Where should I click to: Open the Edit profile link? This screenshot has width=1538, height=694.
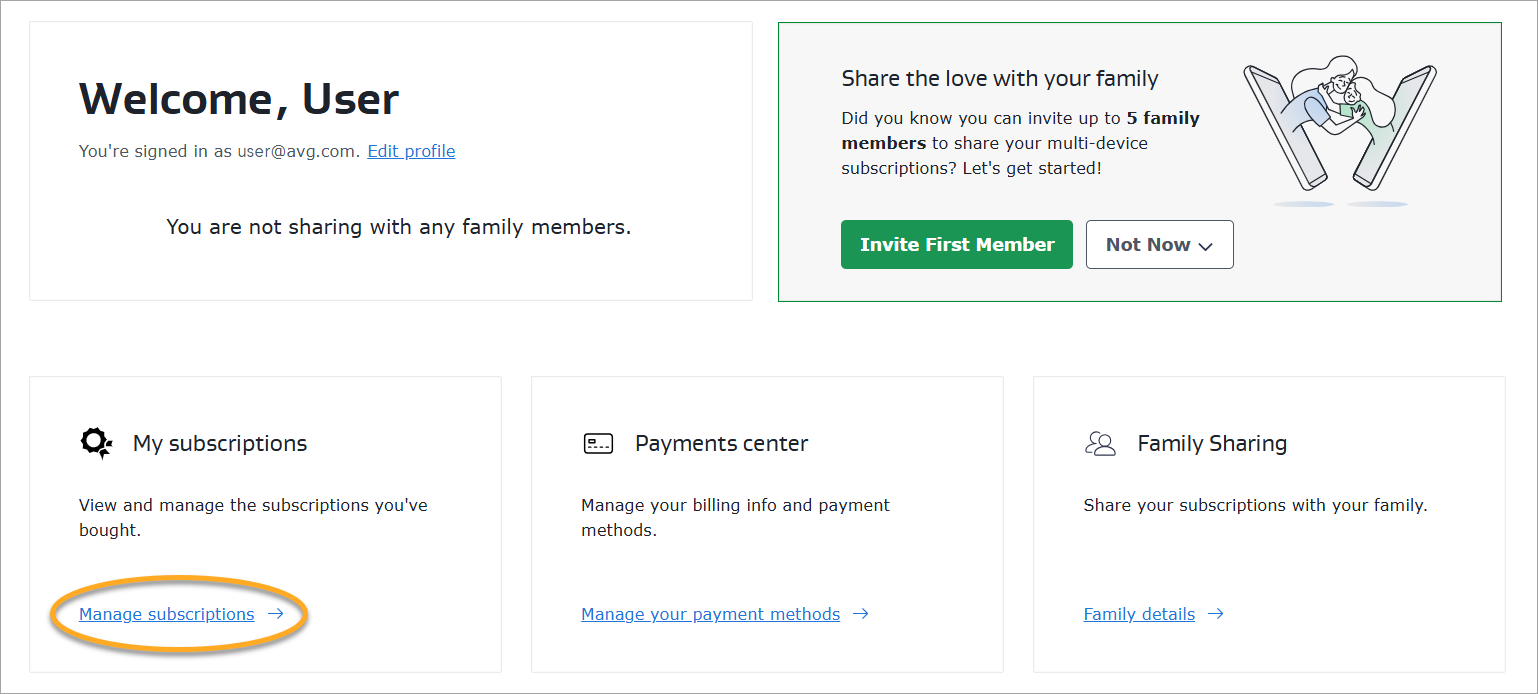click(411, 152)
